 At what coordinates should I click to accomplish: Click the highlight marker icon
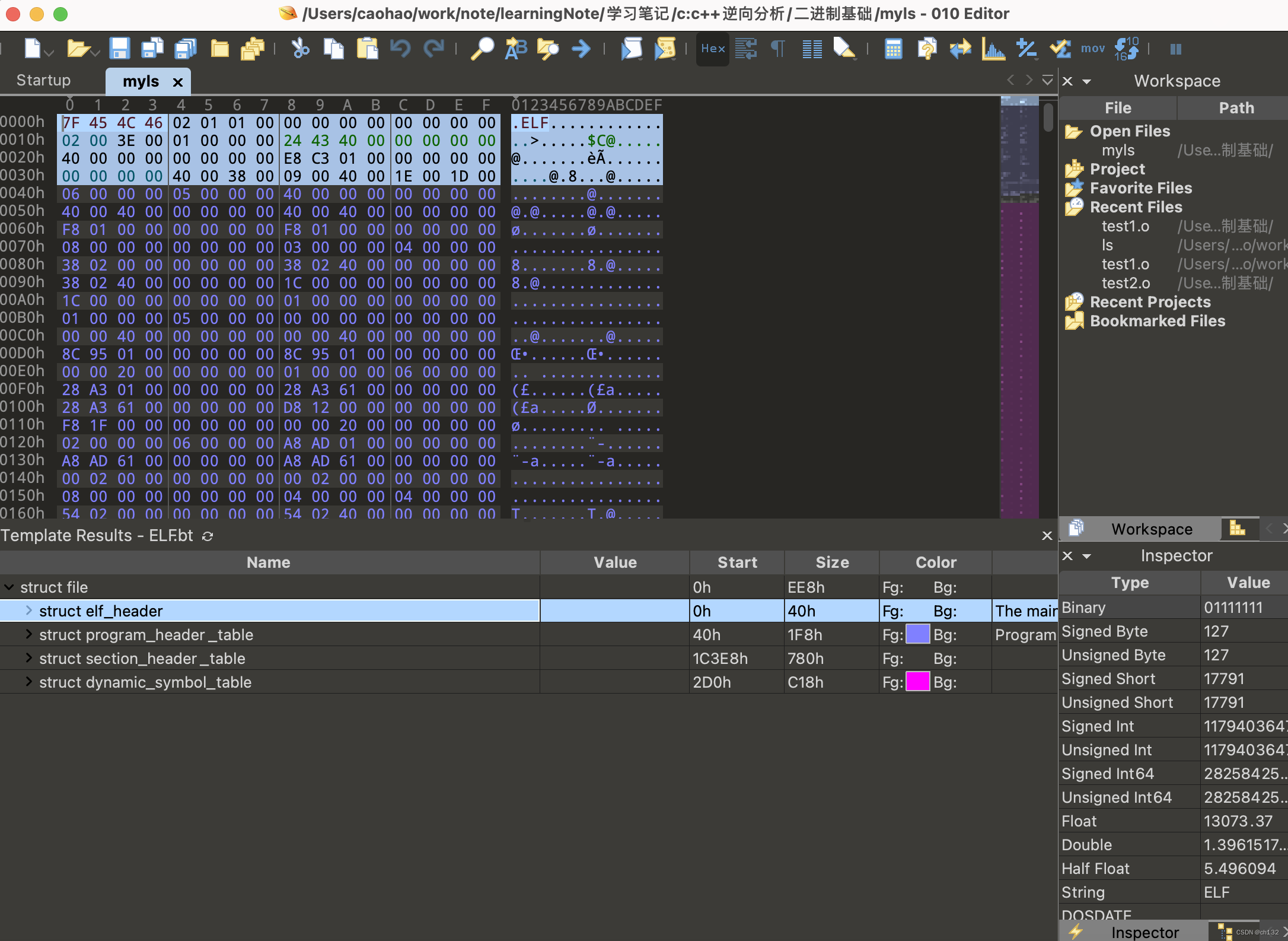pyautogui.click(x=844, y=49)
